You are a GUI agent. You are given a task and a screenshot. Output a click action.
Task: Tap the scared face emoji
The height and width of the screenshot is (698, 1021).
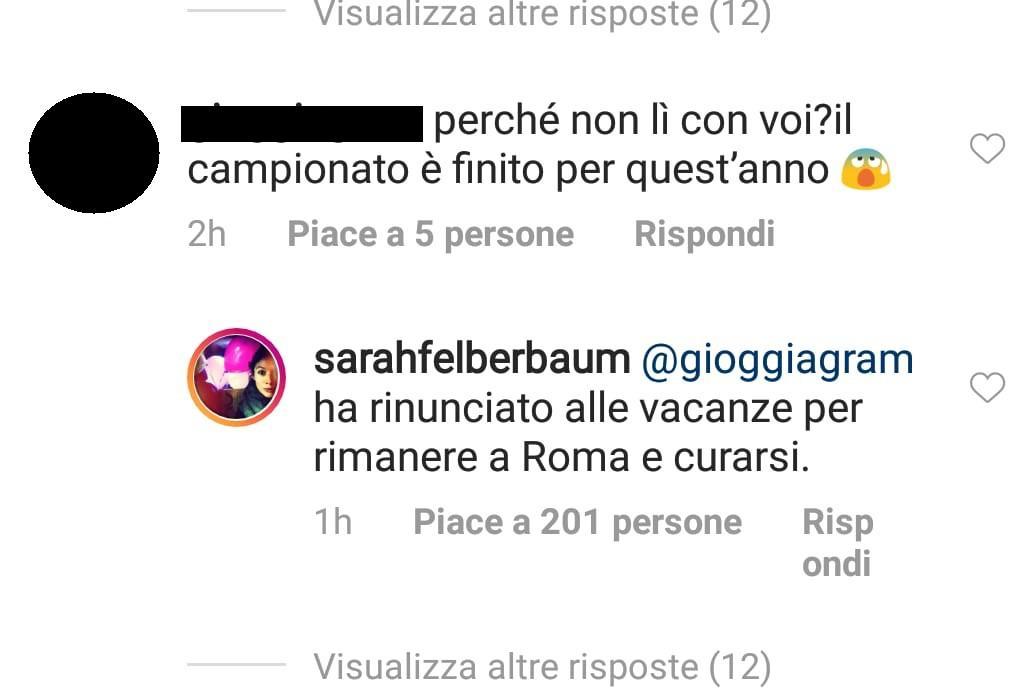point(865,169)
